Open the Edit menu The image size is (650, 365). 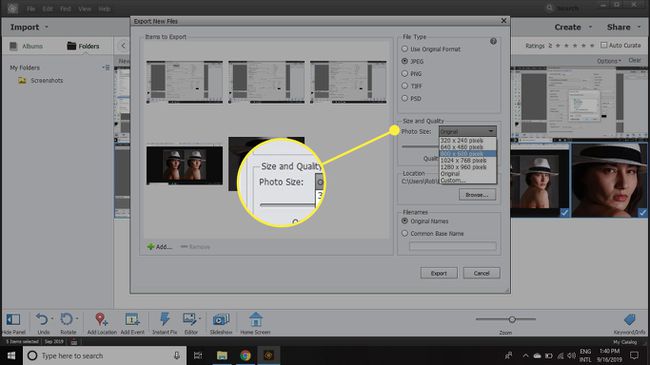pos(48,9)
